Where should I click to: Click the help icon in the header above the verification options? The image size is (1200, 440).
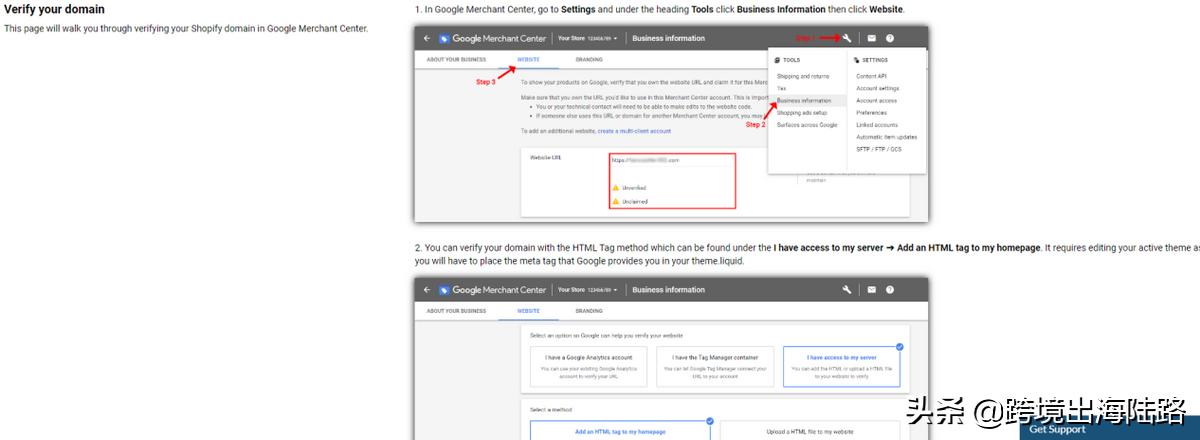click(890, 290)
